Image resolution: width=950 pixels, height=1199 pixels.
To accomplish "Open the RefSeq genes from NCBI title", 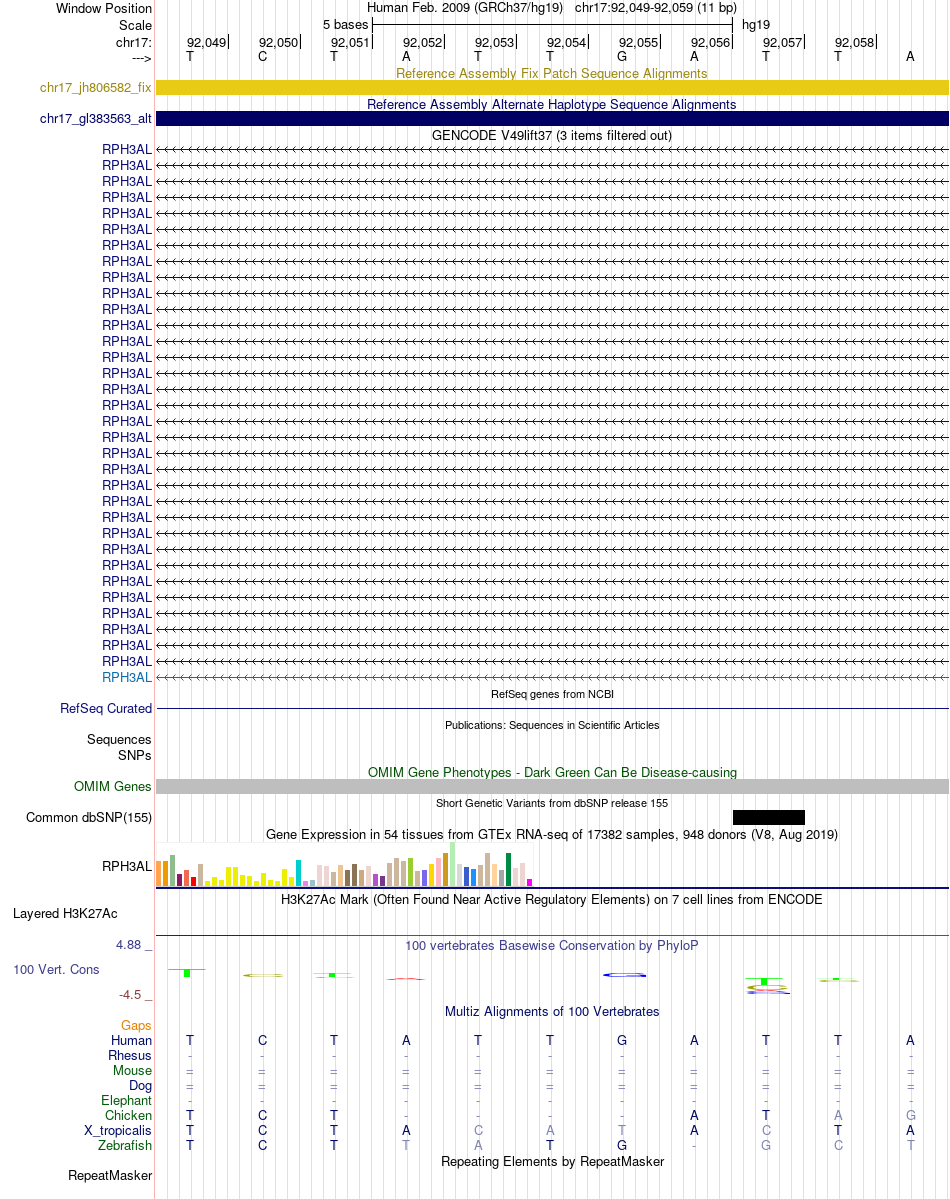I will tap(551, 694).
